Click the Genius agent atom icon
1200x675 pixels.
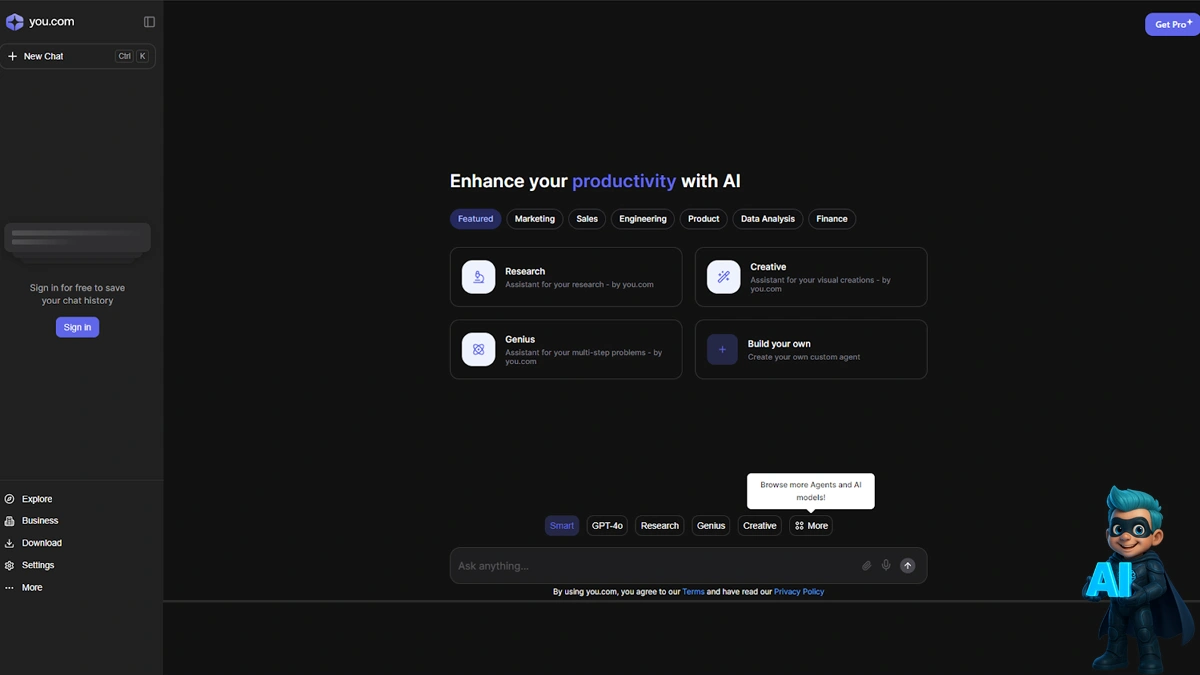478,350
